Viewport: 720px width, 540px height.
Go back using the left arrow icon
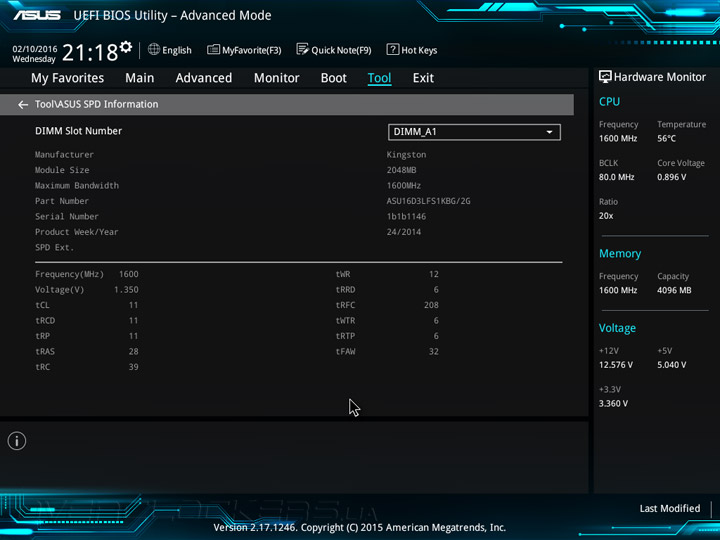tap(23, 105)
